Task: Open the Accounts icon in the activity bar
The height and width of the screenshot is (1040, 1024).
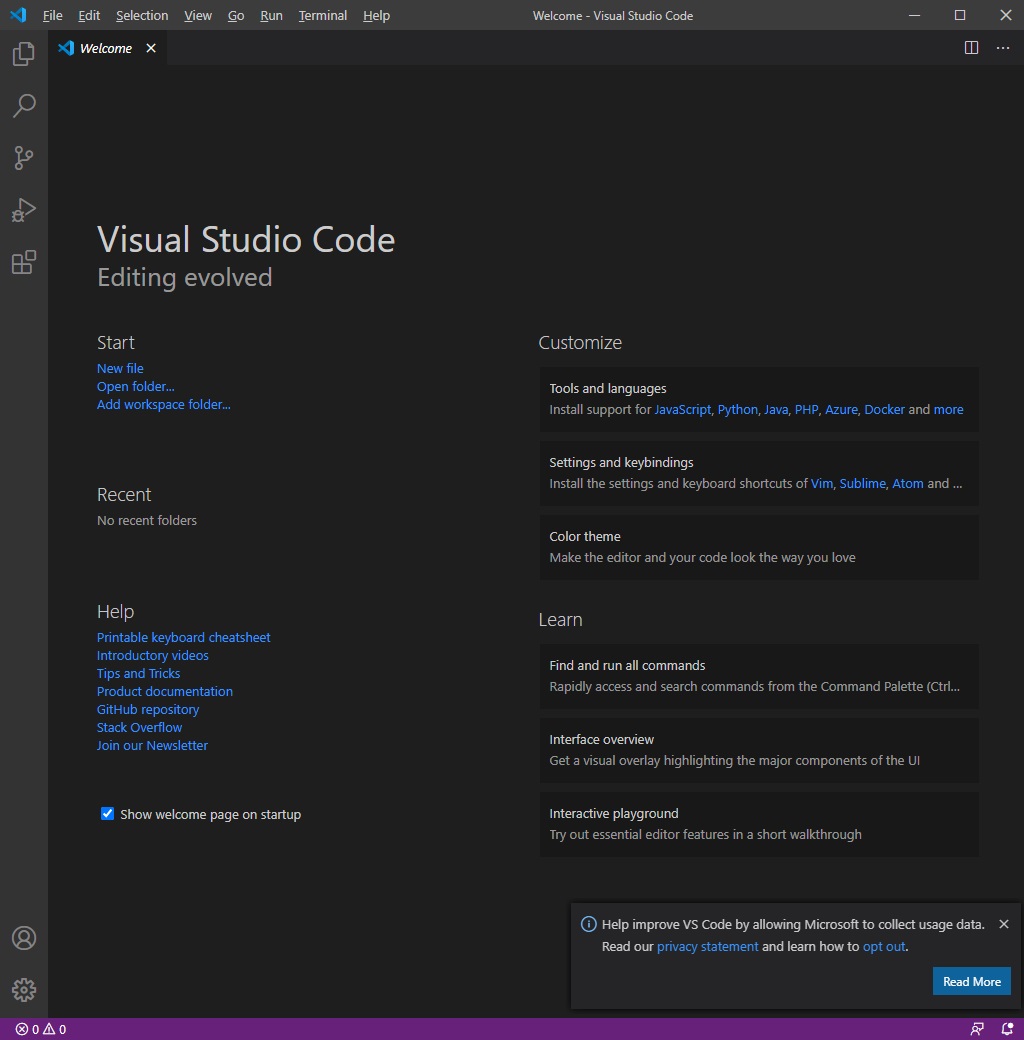Action: coord(24,938)
